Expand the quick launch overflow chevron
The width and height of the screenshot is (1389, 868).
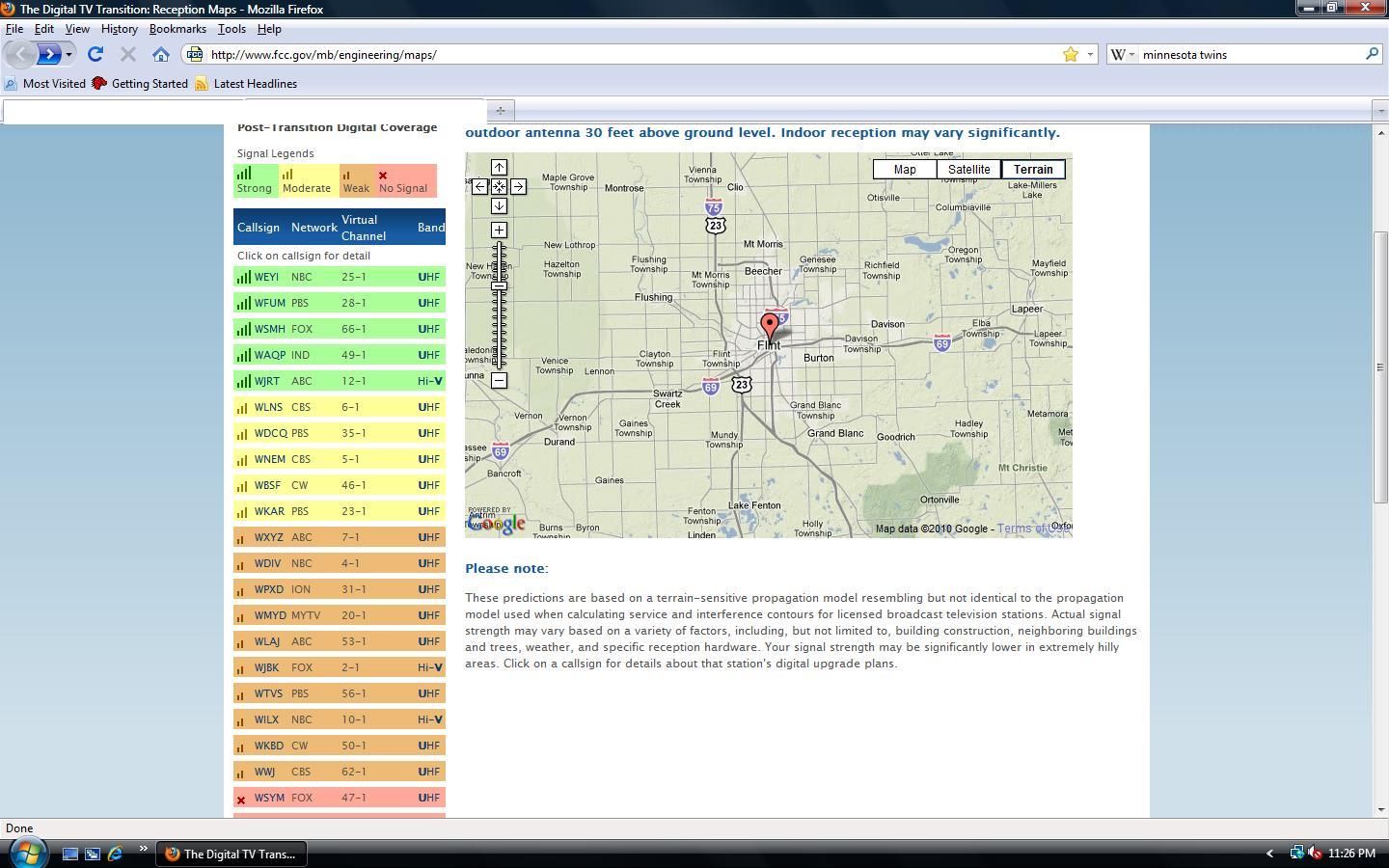143,849
